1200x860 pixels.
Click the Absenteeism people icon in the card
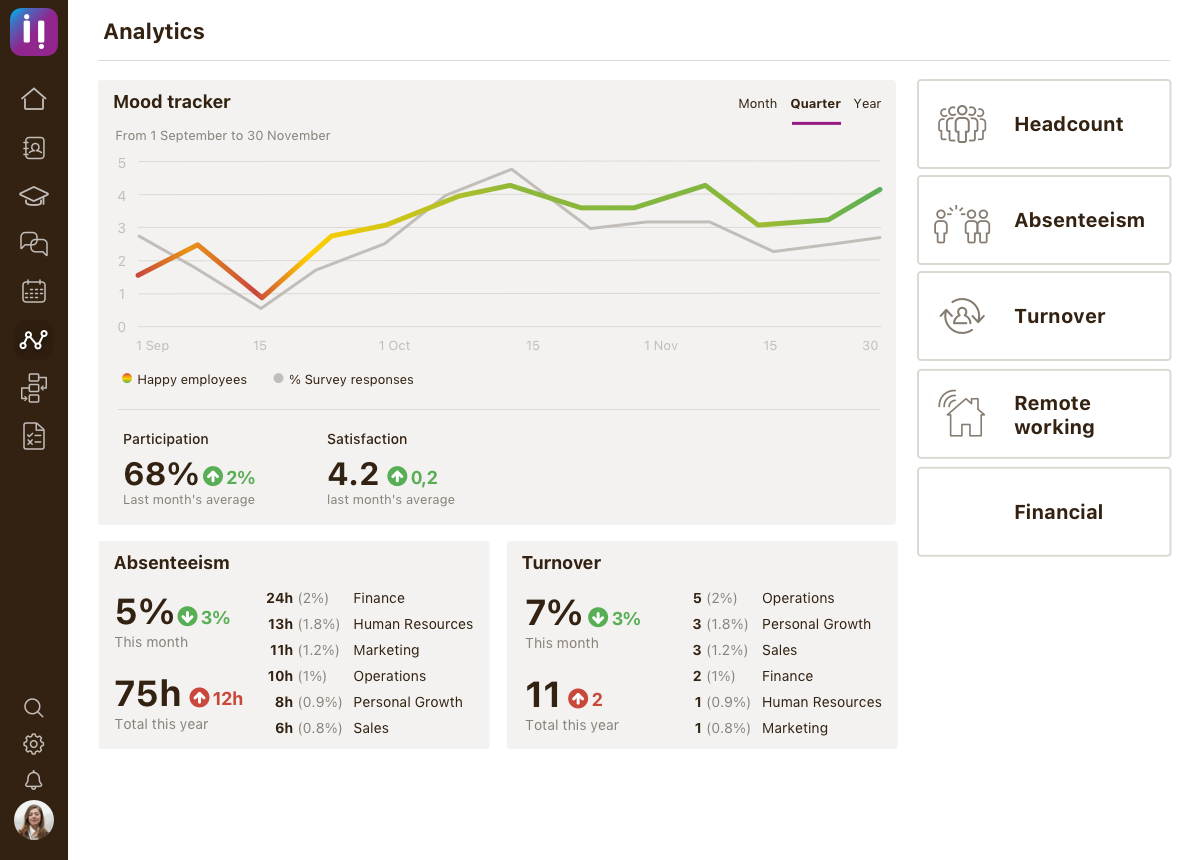pyautogui.click(x=962, y=224)
